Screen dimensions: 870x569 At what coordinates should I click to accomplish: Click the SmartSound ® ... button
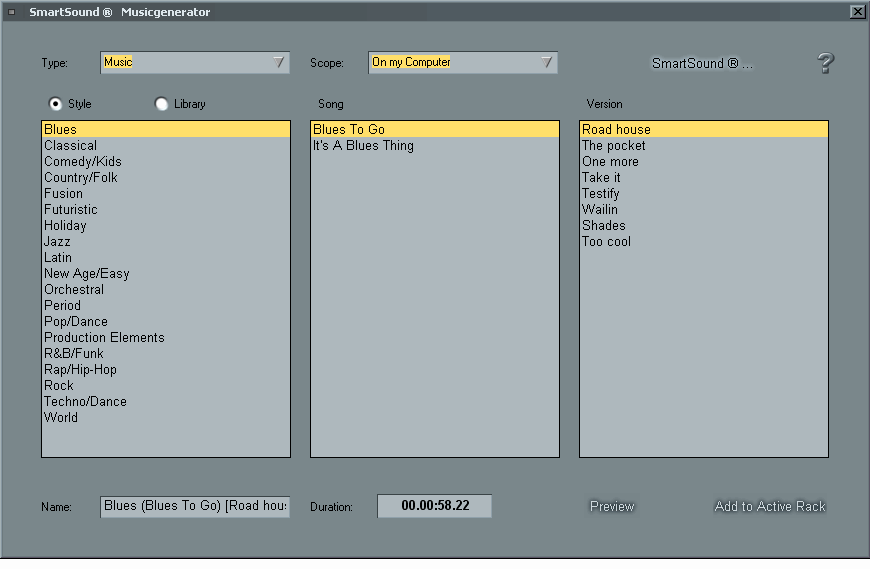pos(702,63)
